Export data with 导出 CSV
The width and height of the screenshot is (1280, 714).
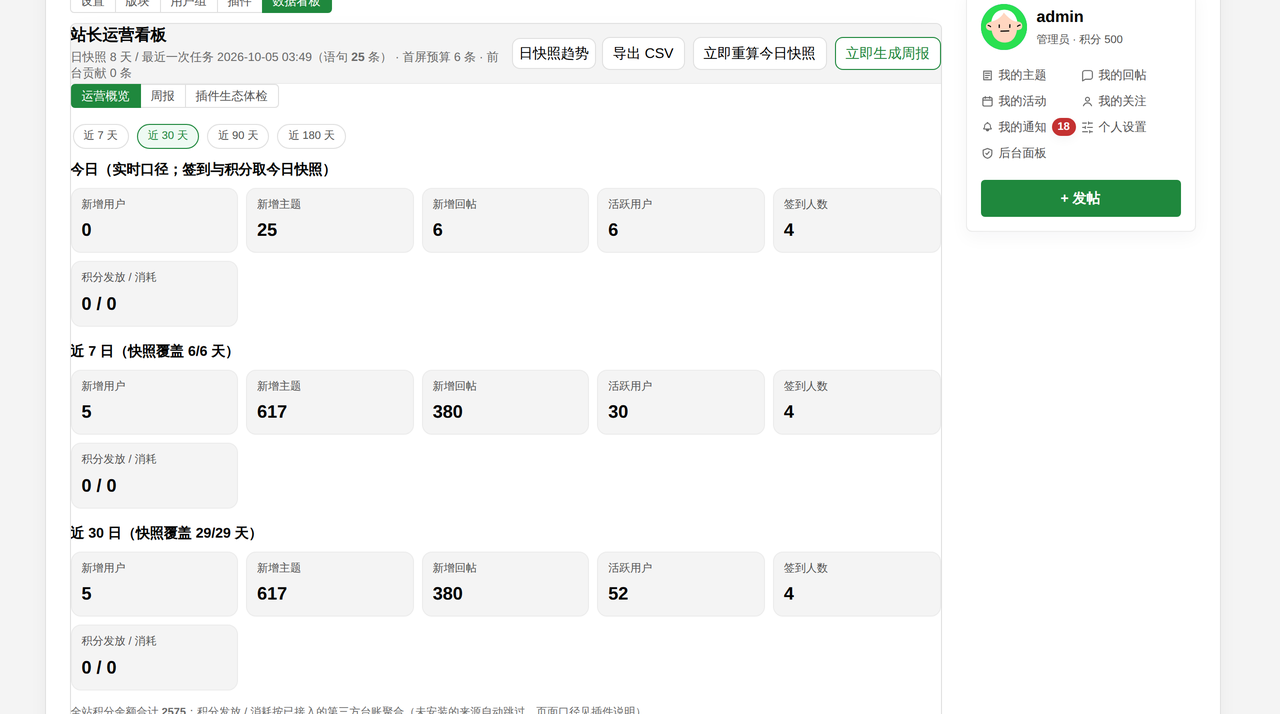[643, 53]
